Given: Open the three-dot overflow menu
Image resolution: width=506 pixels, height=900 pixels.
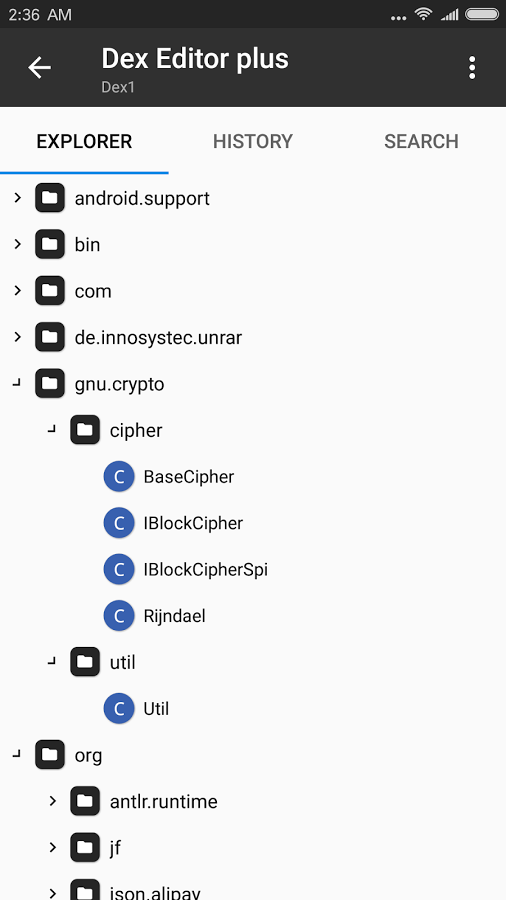Looking at the screenshot, I should tap(472, 68).
